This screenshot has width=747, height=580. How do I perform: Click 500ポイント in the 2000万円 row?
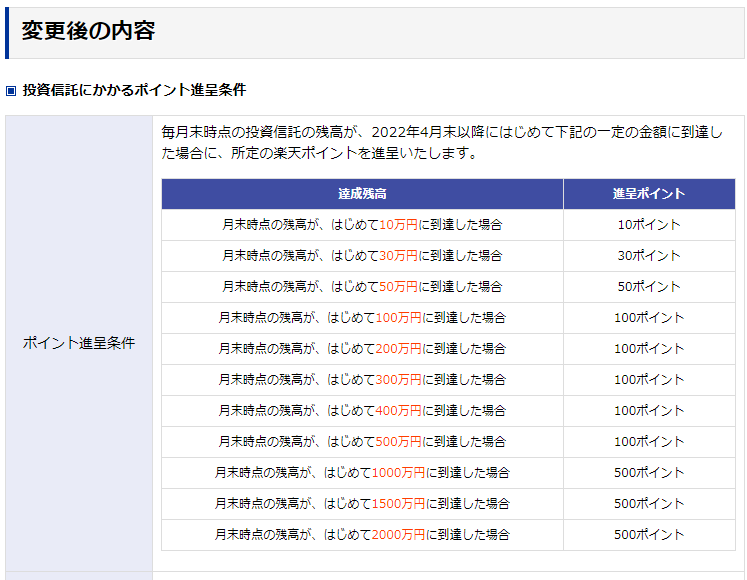click(x=649, y=534)
